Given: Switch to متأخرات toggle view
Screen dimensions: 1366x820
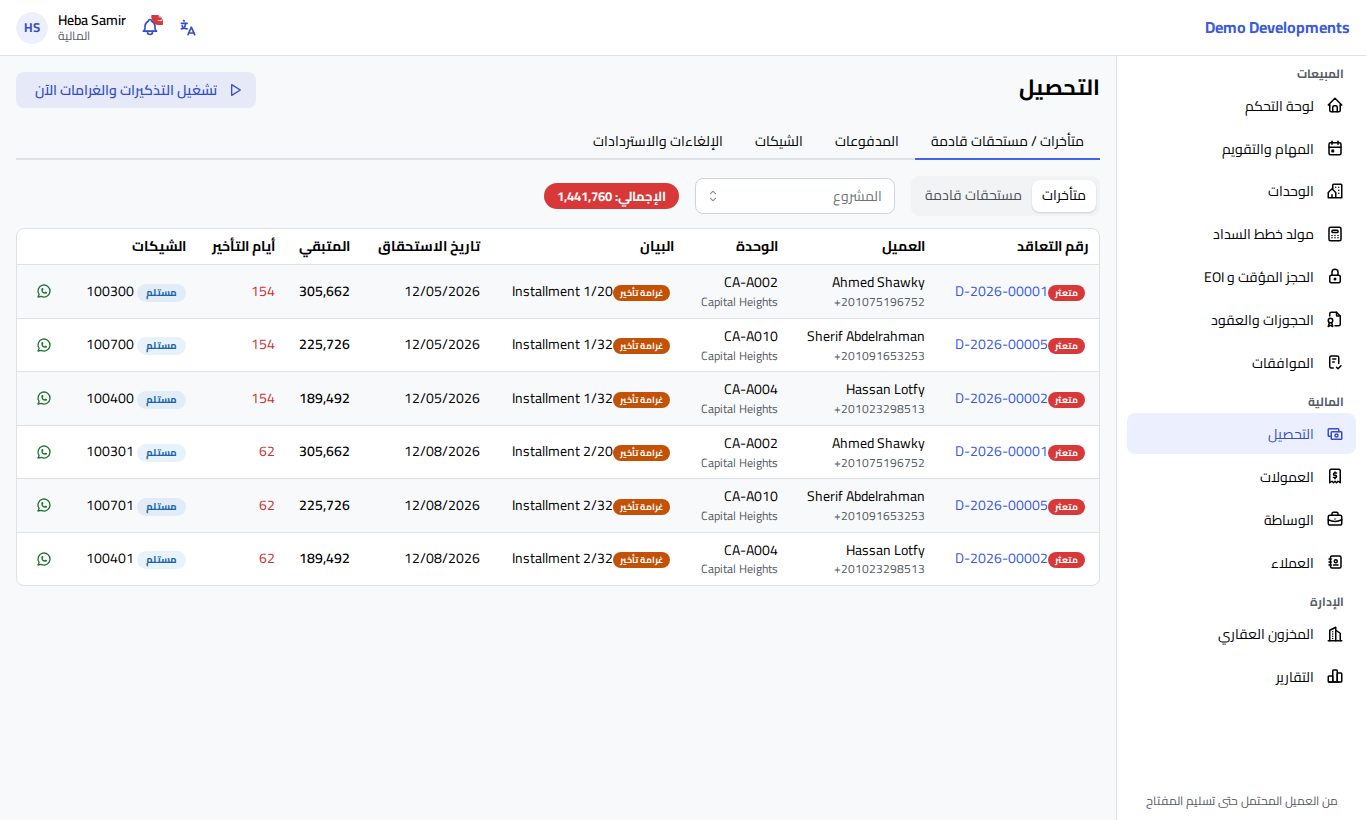Looking at the screenshot, I should coord(1064,196).
